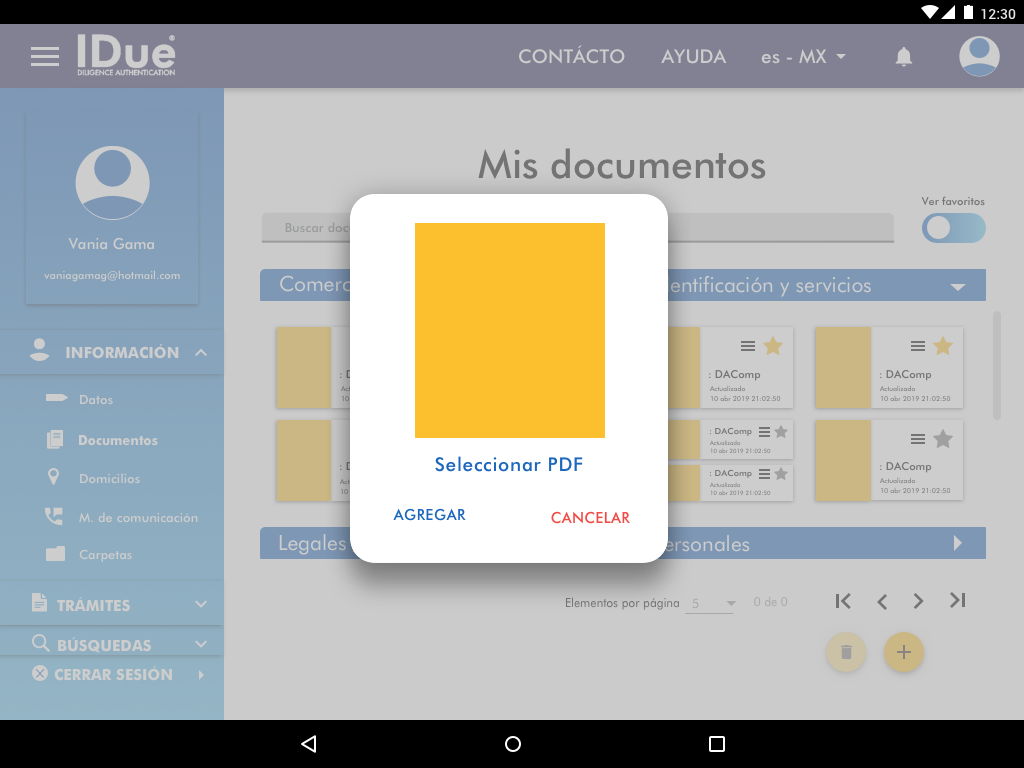Screen dimensions: 1024x768
Task: Toggle favorite star on second-row right card
Action: pyautogui.click(x=942, y=438)
